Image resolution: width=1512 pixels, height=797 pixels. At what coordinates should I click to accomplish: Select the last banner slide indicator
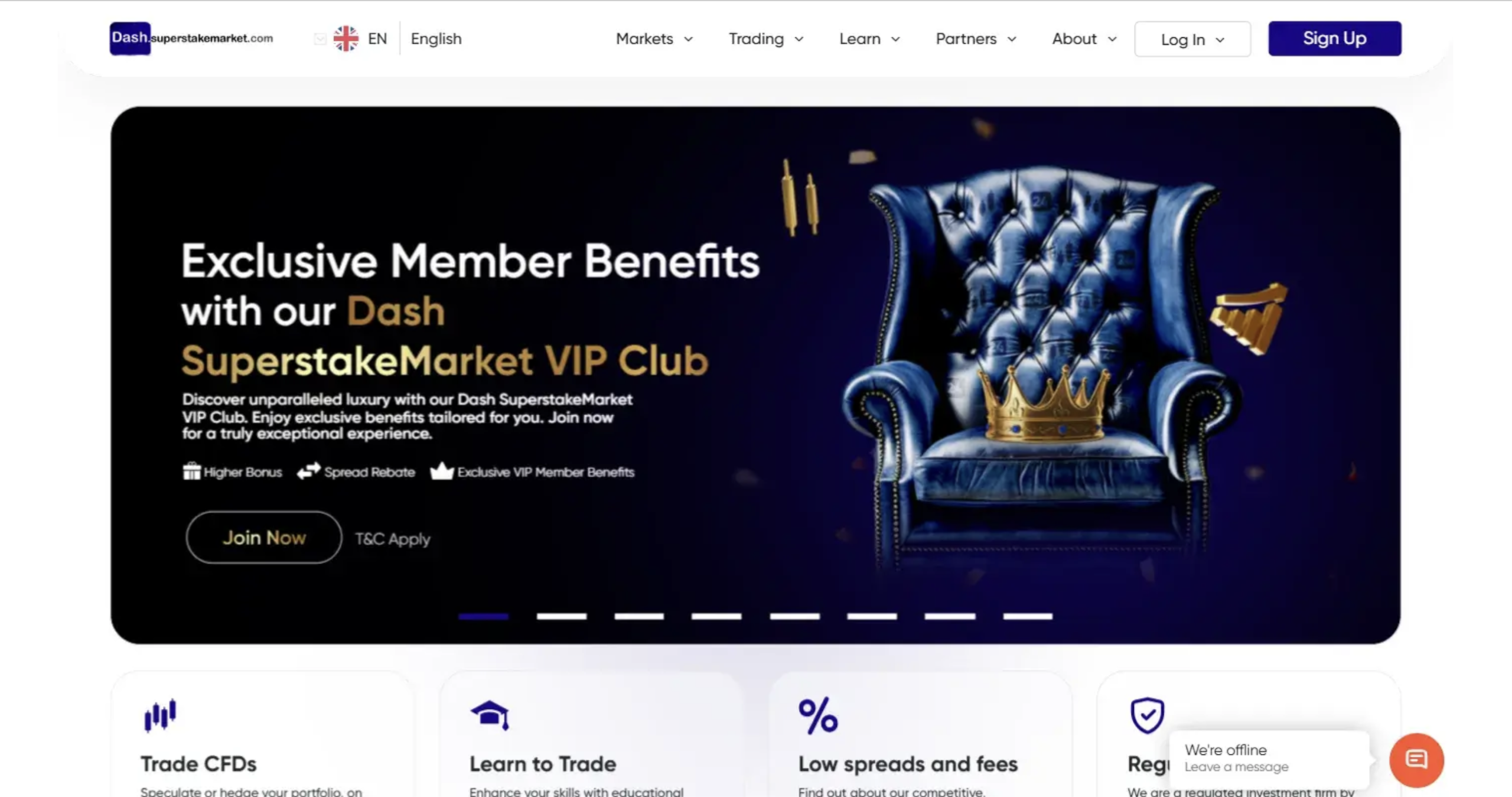pos(1028,616)
